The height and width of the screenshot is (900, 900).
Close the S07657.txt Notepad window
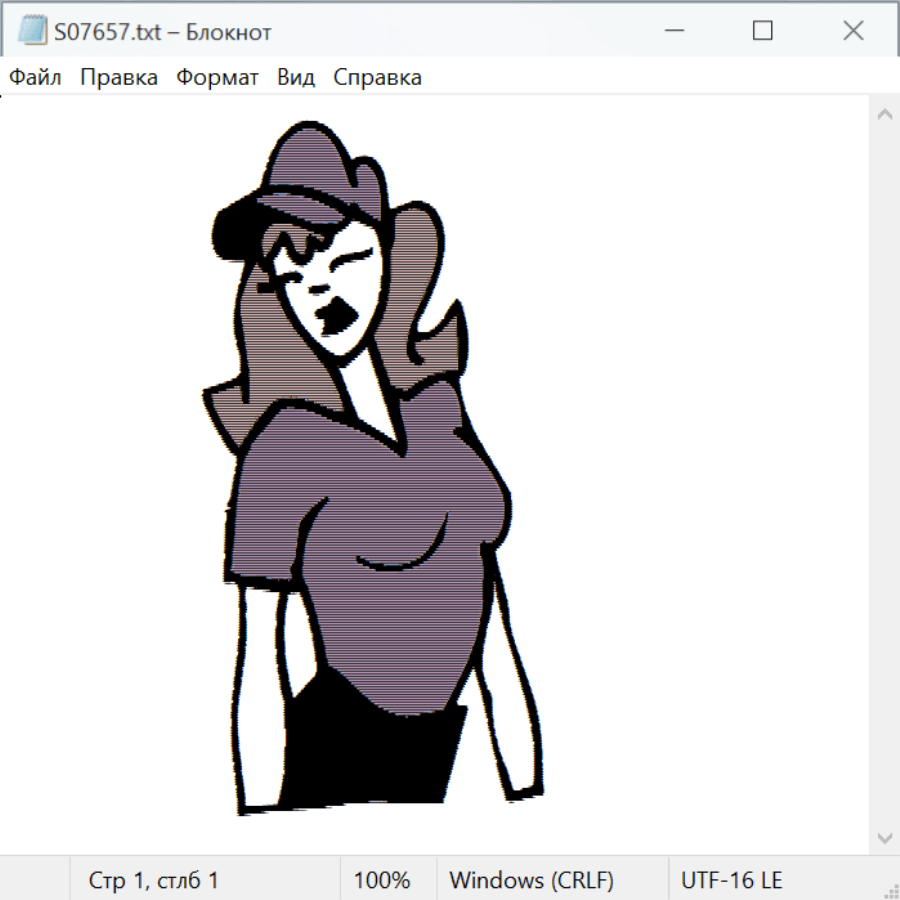coord(853,31)
